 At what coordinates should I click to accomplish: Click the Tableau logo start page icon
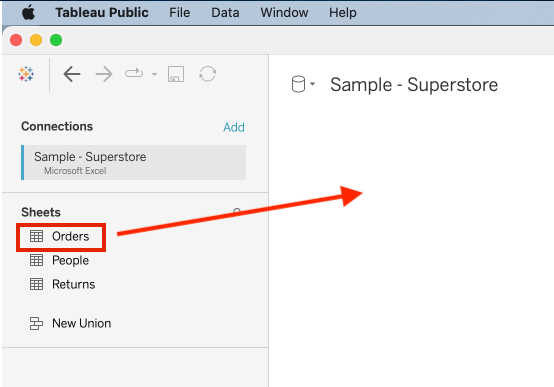point(26,74)
